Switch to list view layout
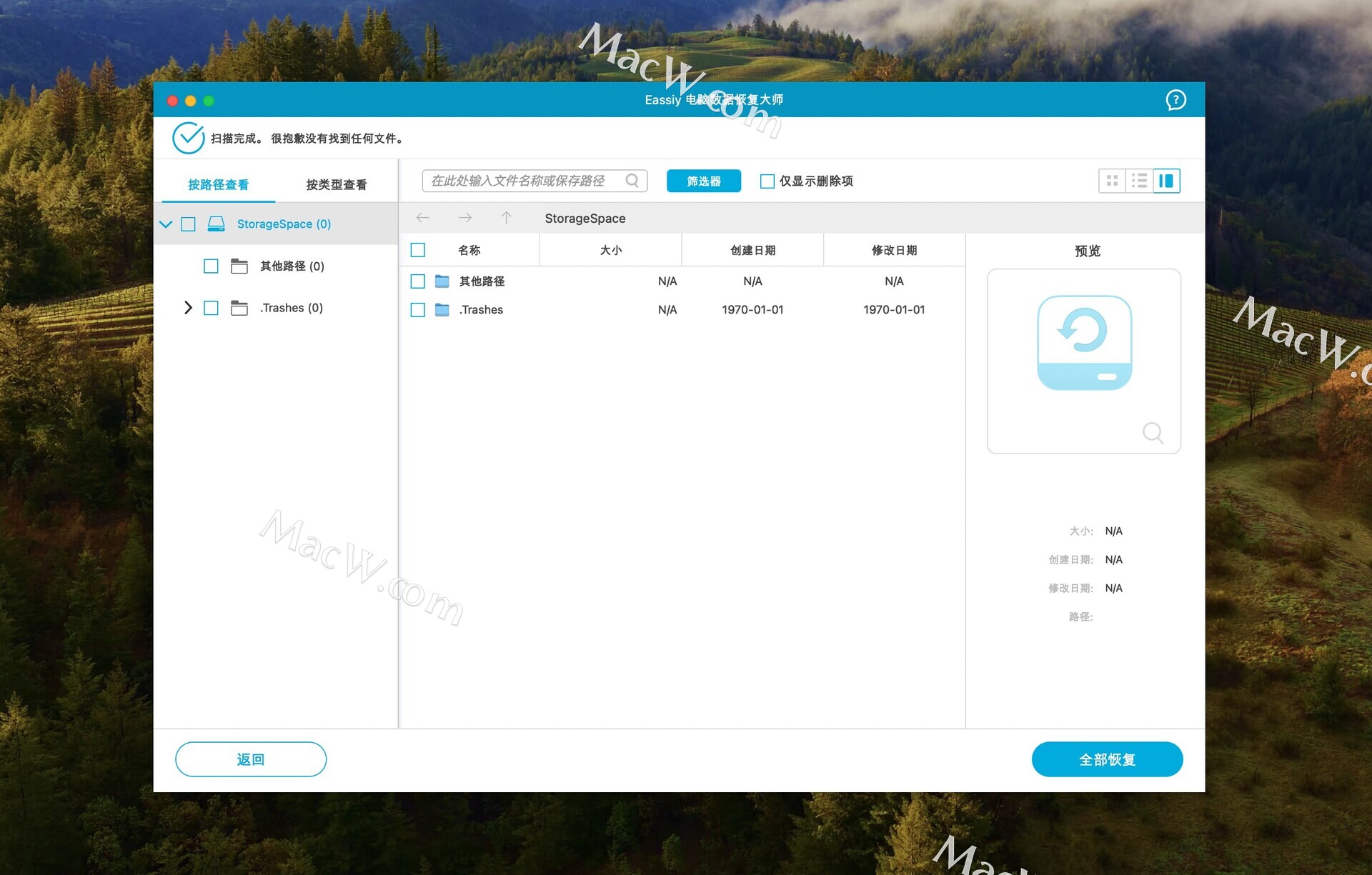 click(x=1139, y=181)
